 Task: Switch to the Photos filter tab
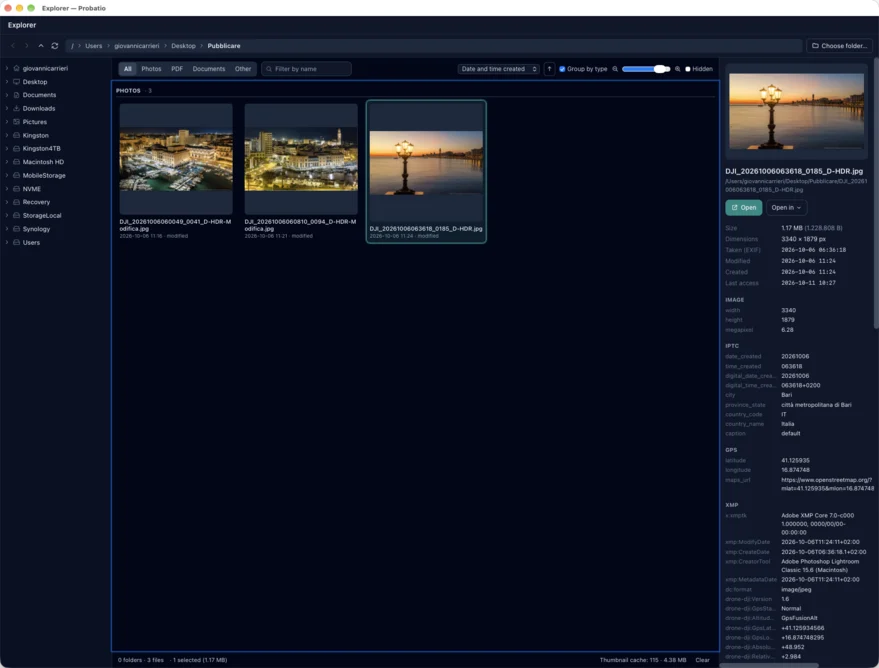pos(151,69)
